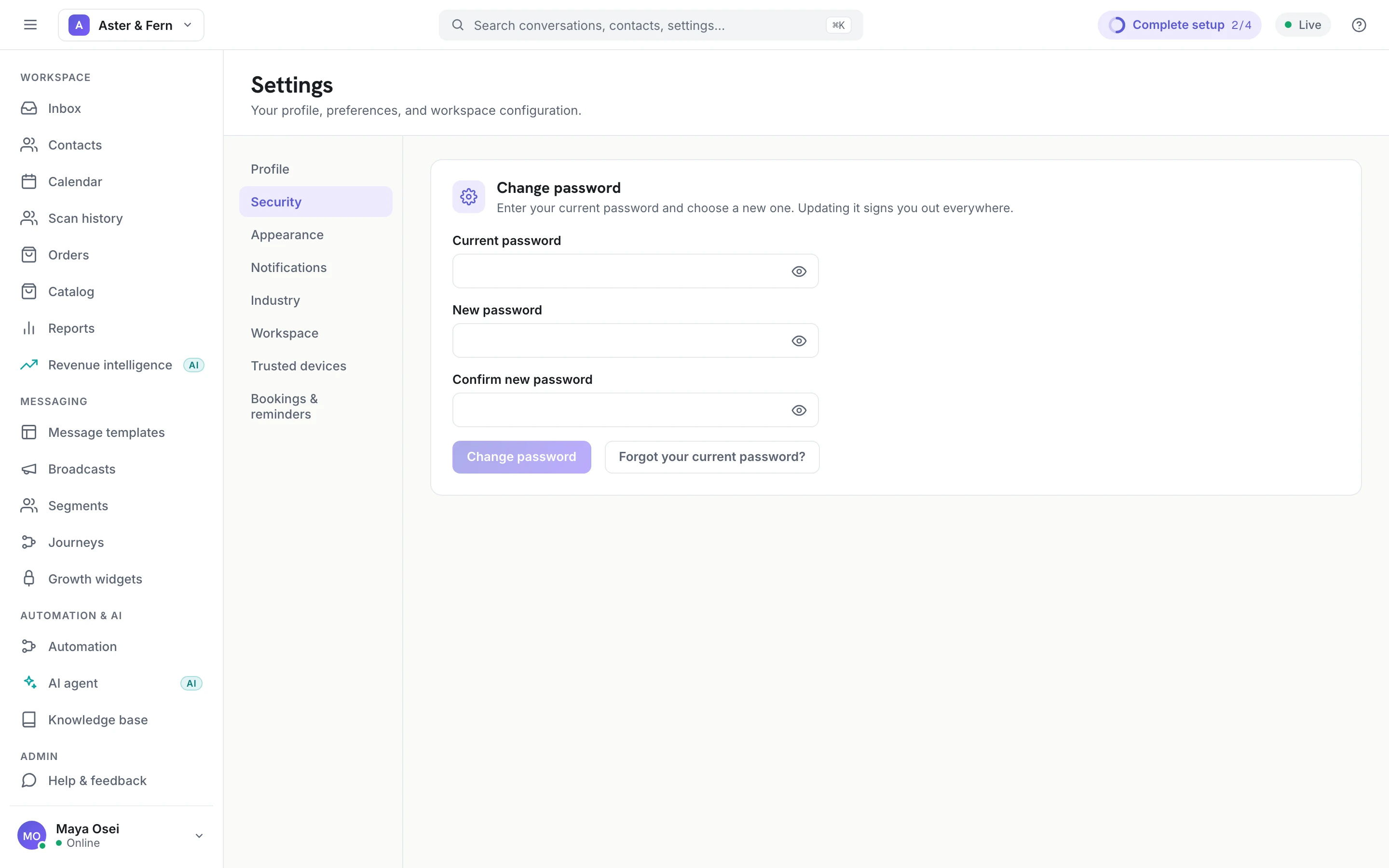Open Bookings & reminders settings
The width and height of the screenshot is (1389, 868).
(x=316, y=407)
